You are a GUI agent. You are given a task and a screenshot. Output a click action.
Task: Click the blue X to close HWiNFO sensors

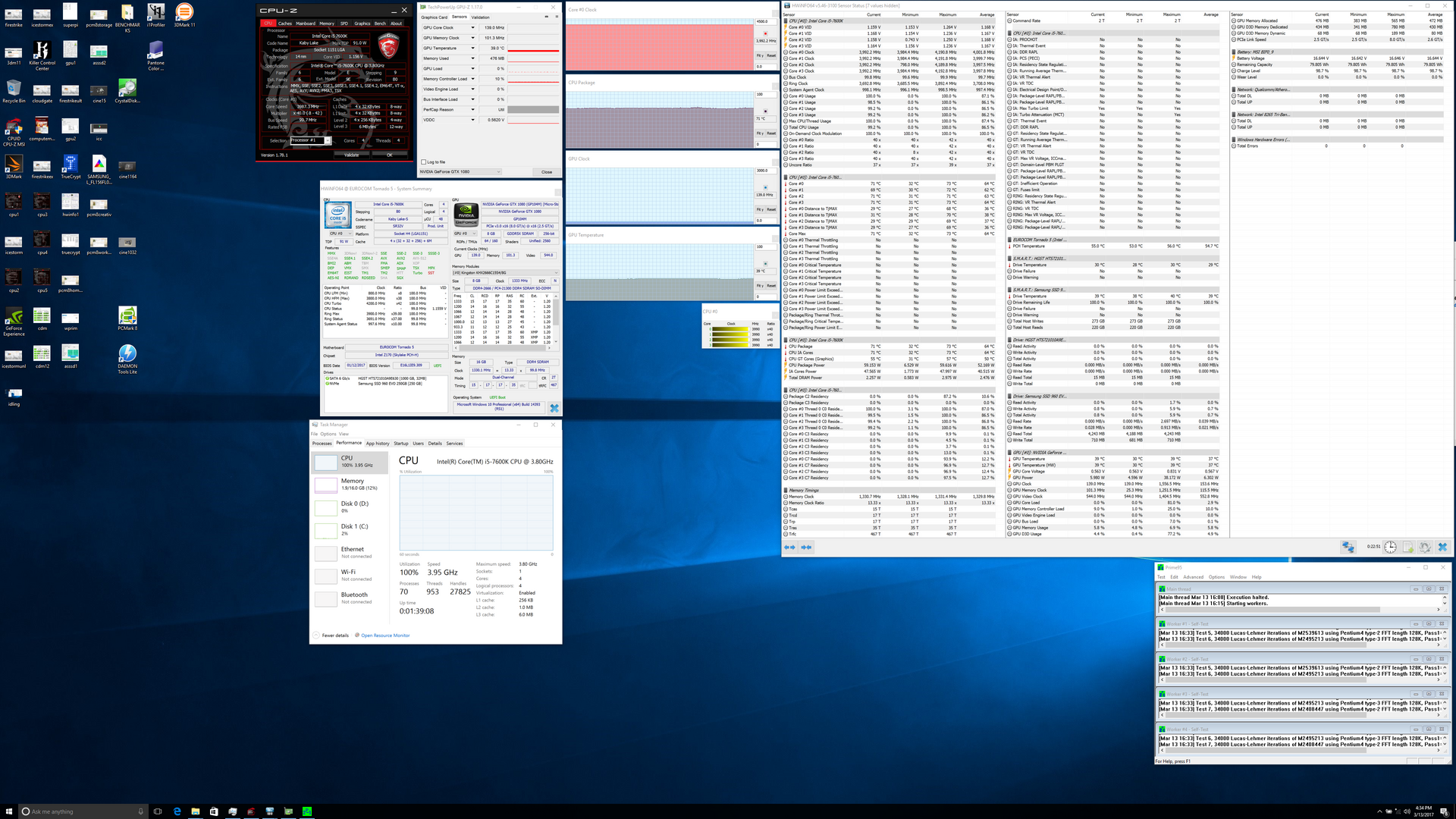pyautogui.click(x=1442, y=547)
